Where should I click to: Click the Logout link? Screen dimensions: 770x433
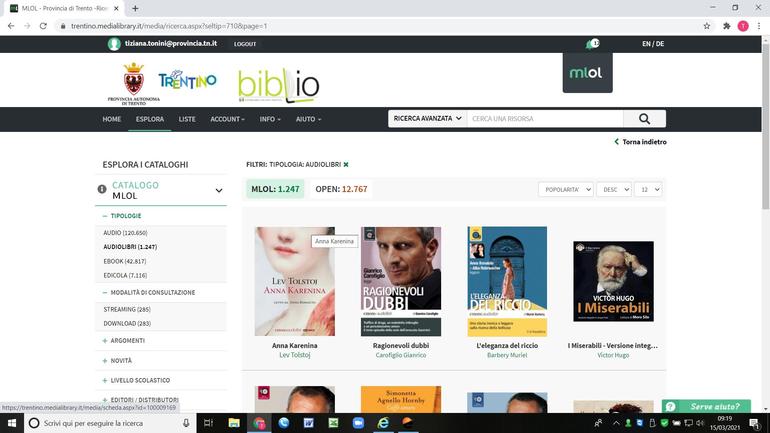[245, 44]
